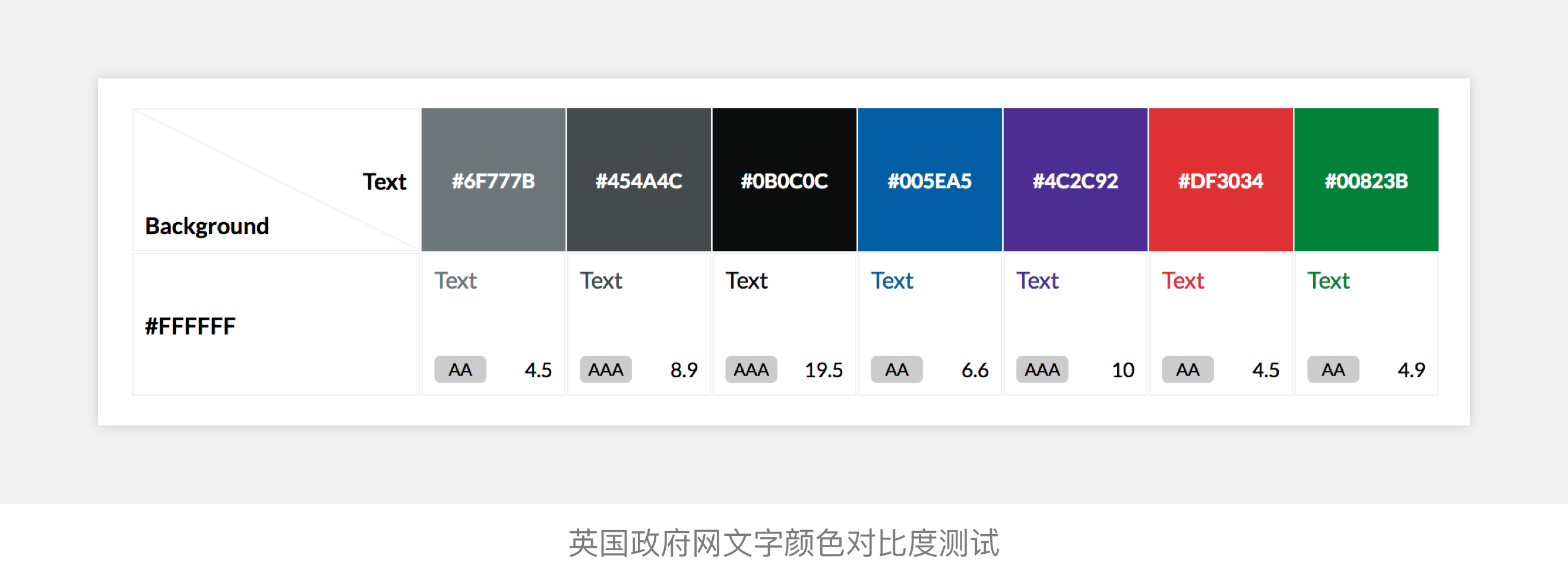Click the contrast ratio value 19.5
This screenshot has width=1568, height=587.
tap(824, 370)
